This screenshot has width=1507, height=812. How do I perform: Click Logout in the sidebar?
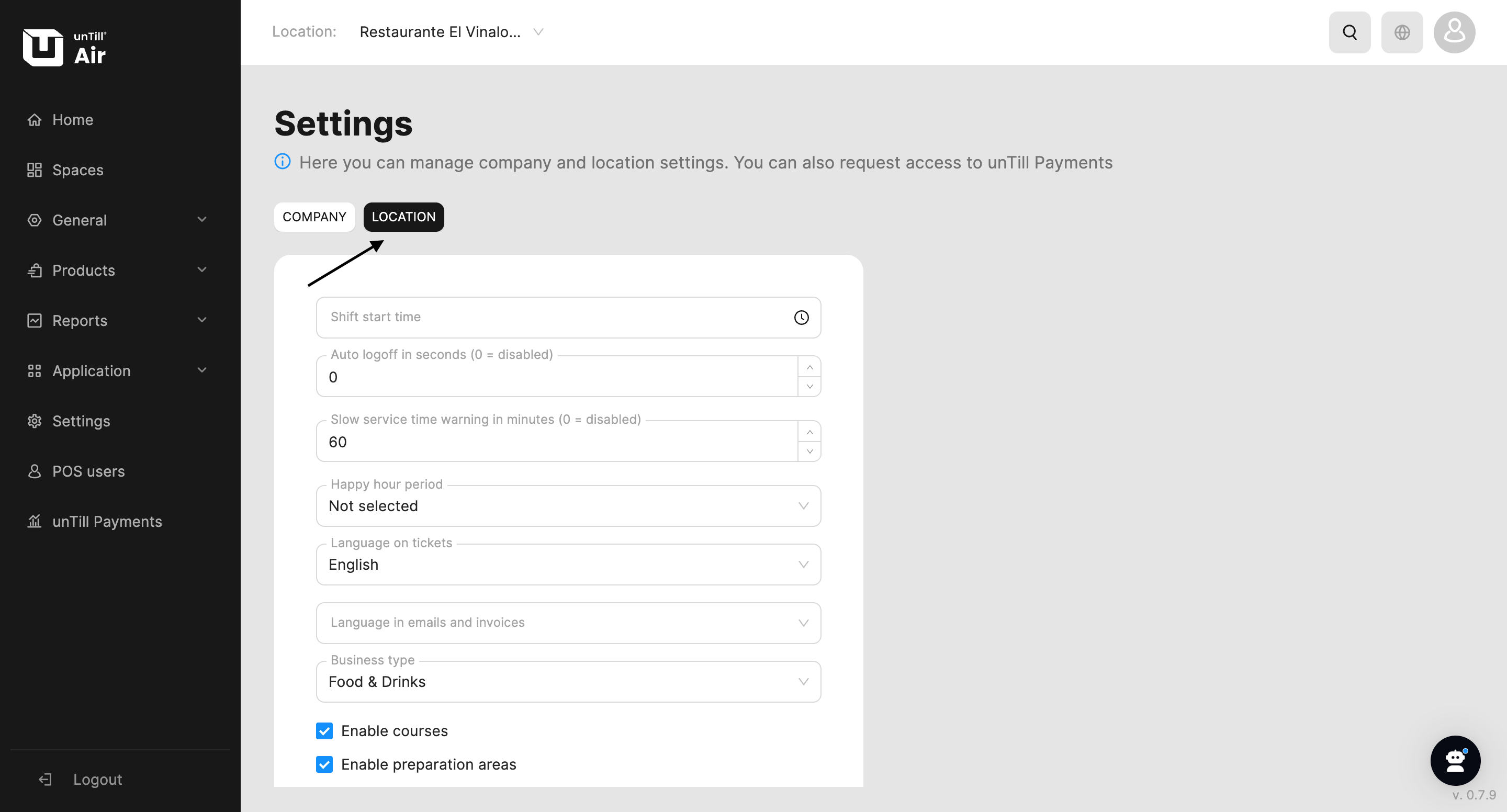pos(97,779)
